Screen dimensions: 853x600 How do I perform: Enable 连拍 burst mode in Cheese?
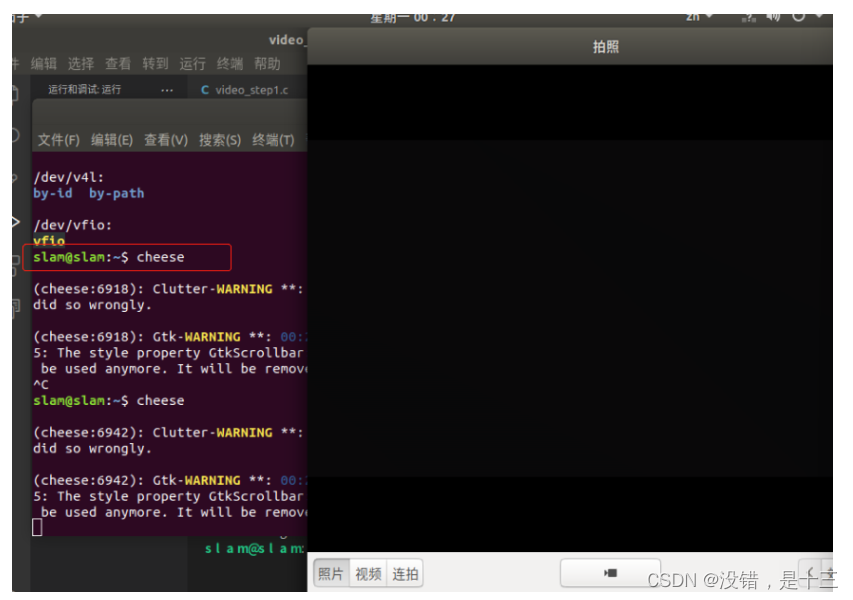tap(405, 574)
